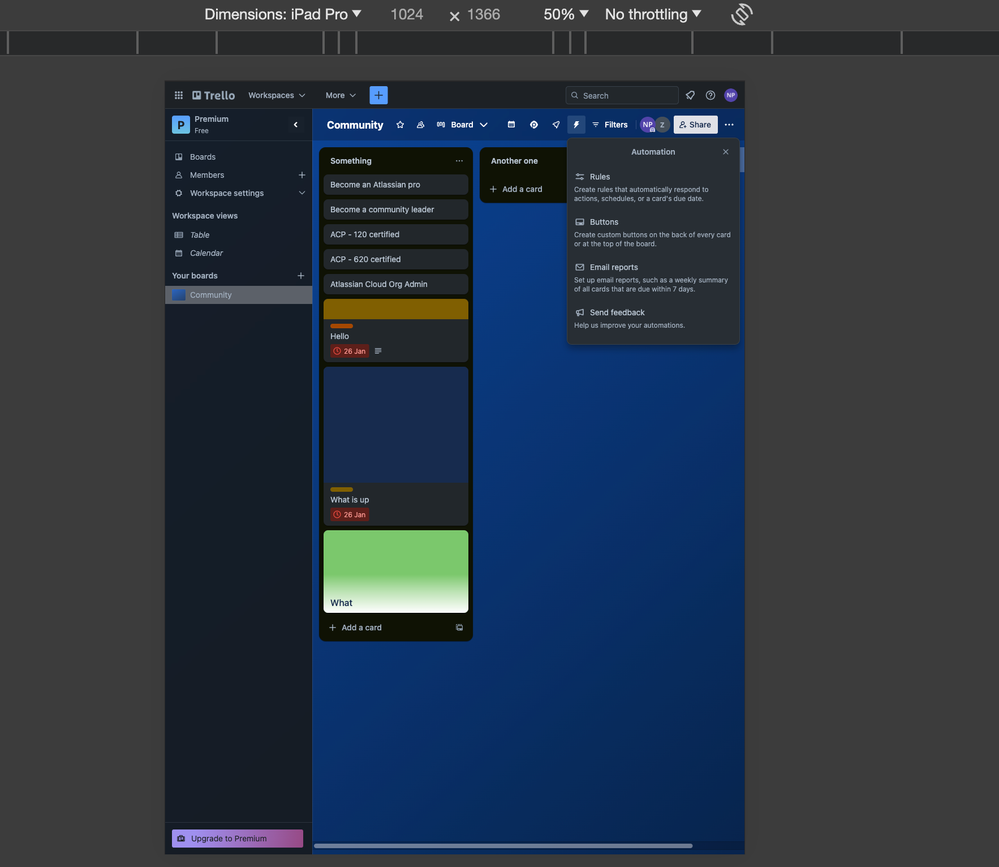Collapse the sidebar using the chevron

pyautogui.click(x=295, y=125)
